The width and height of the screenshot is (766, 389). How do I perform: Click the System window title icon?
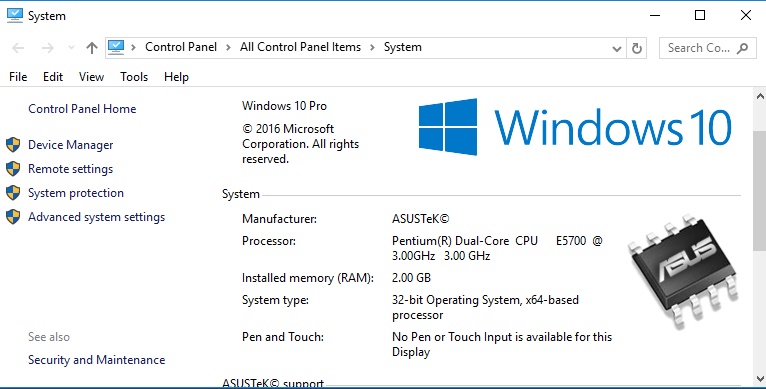pos(15,16)
